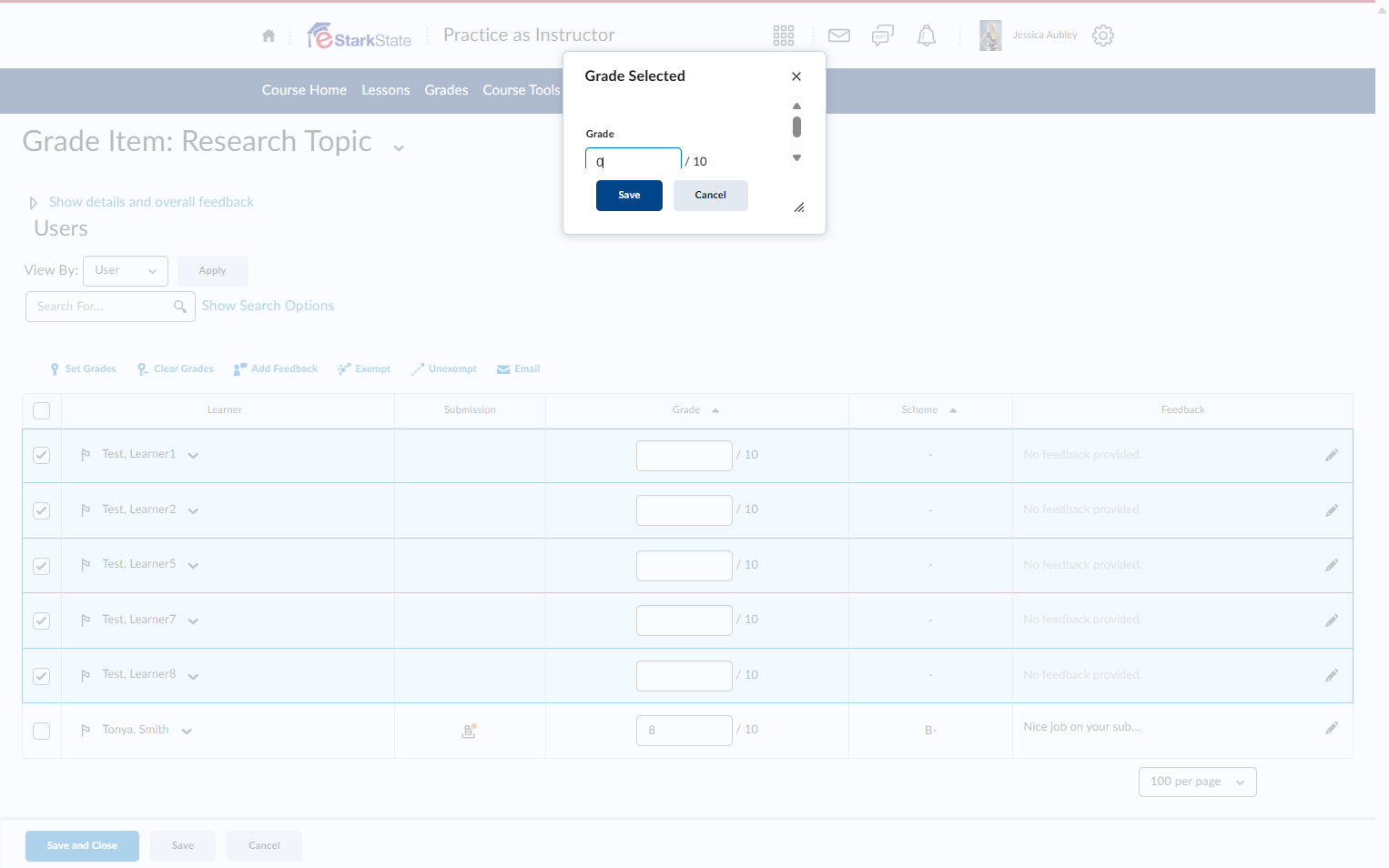Open message alerts envelope icon

coord(839,35)
